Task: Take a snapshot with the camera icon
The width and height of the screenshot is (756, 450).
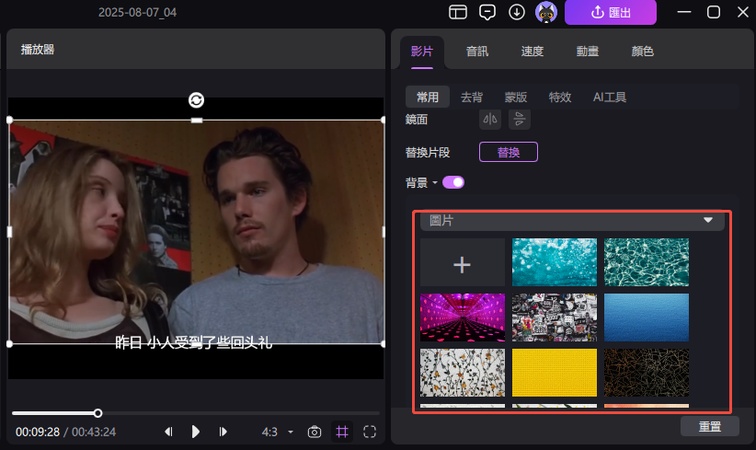Action: tap(314, 432)
